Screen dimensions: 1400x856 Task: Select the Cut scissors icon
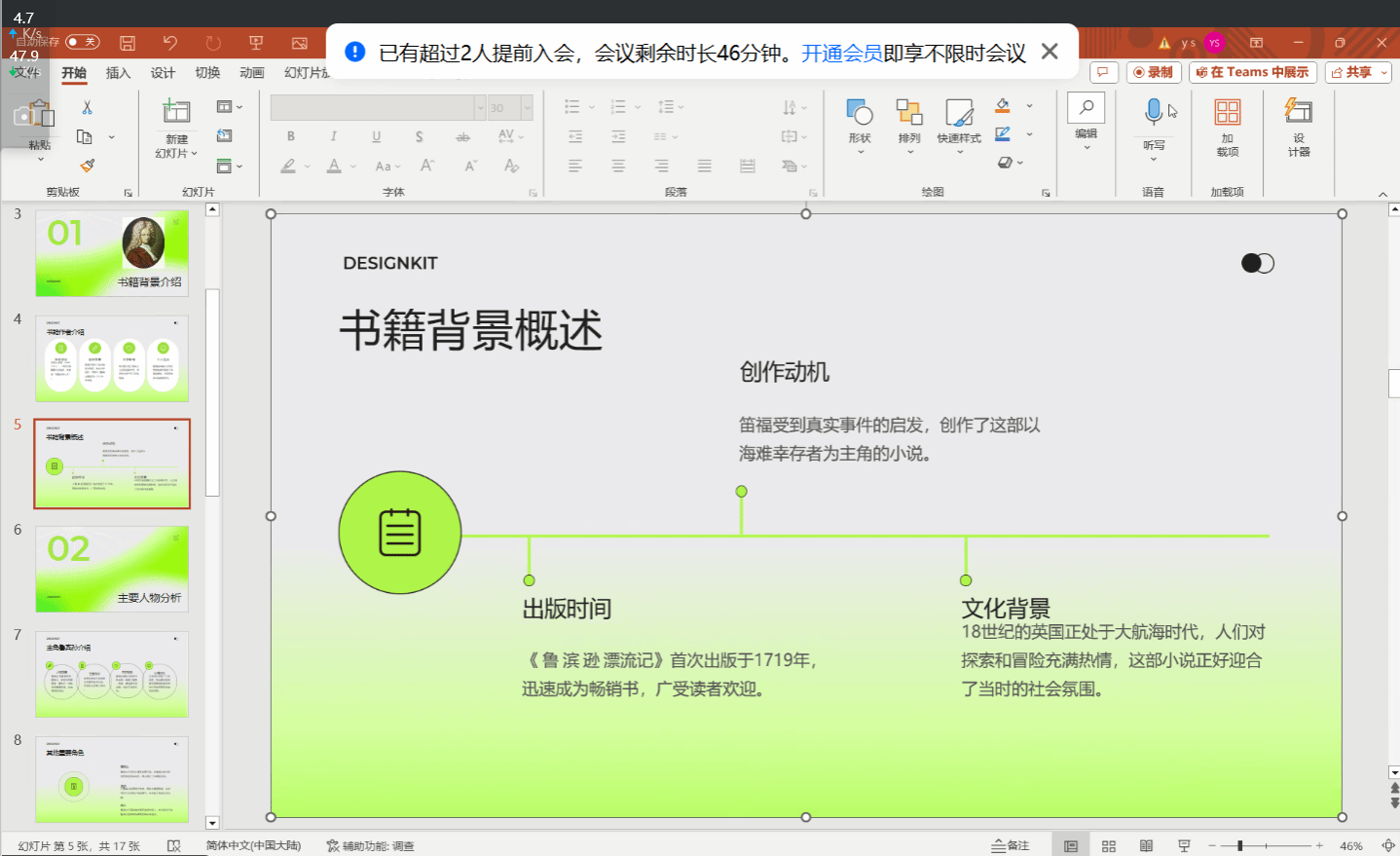87,107
